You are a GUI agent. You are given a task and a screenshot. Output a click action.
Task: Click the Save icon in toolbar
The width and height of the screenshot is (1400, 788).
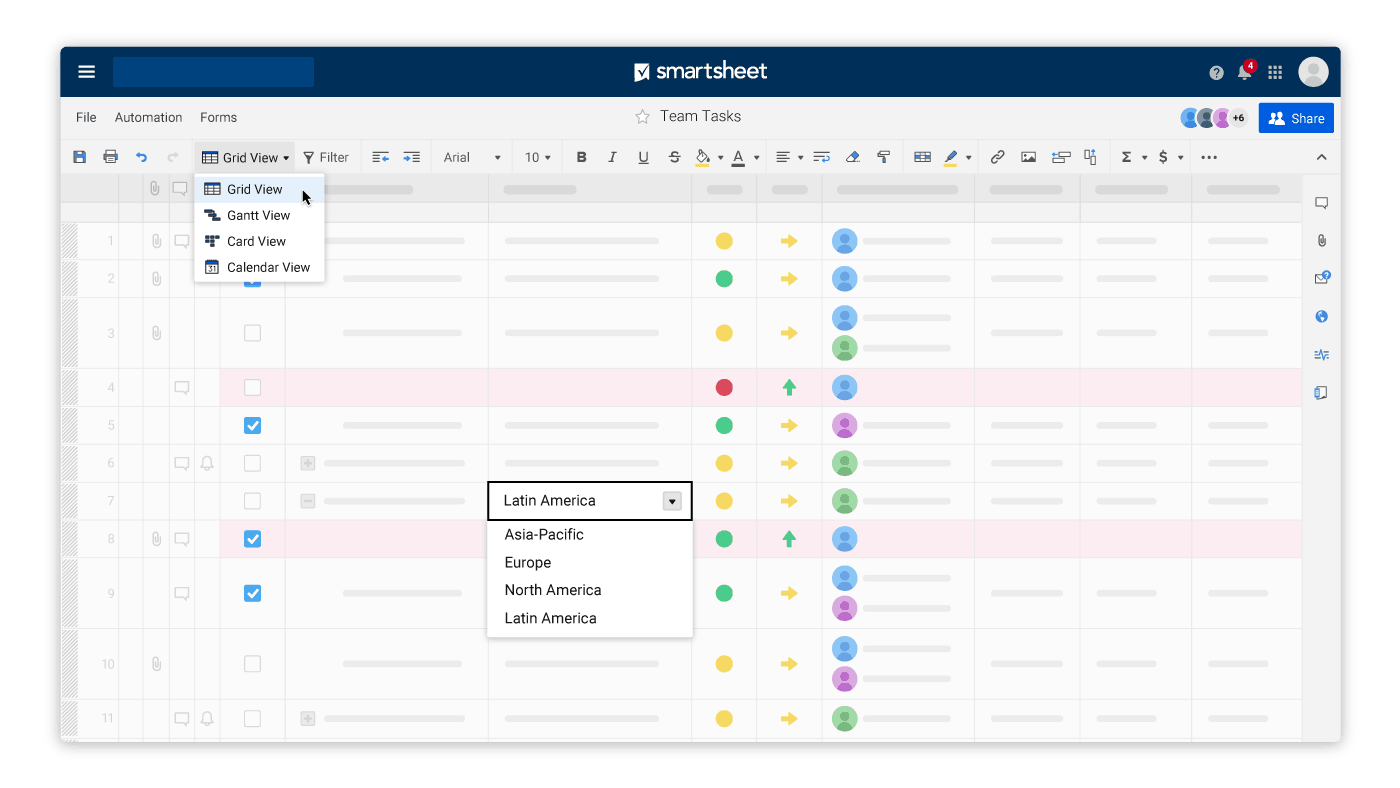click(80, 157)
